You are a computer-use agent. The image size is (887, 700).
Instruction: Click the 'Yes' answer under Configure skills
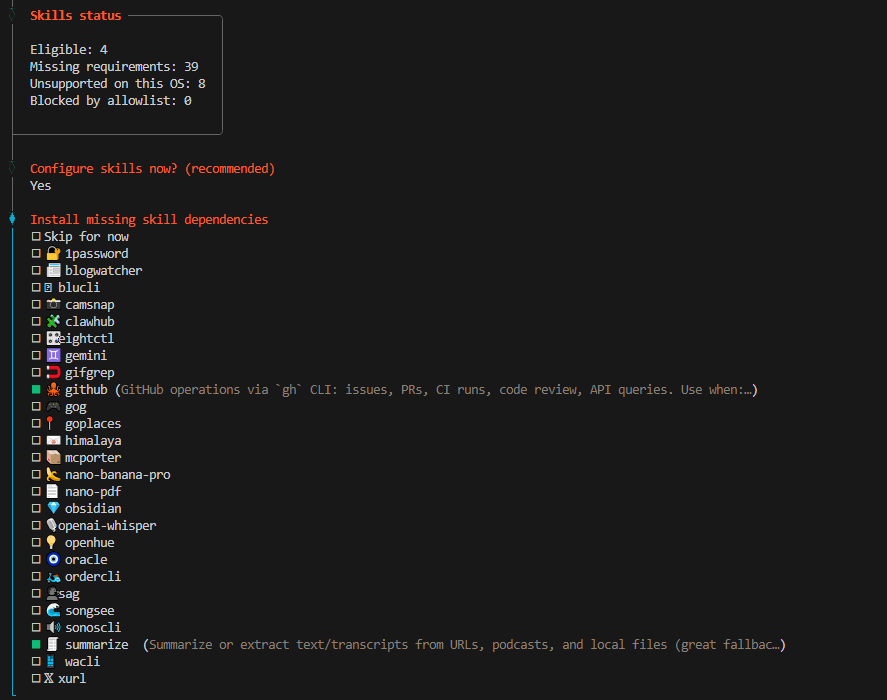coord(40,186)
